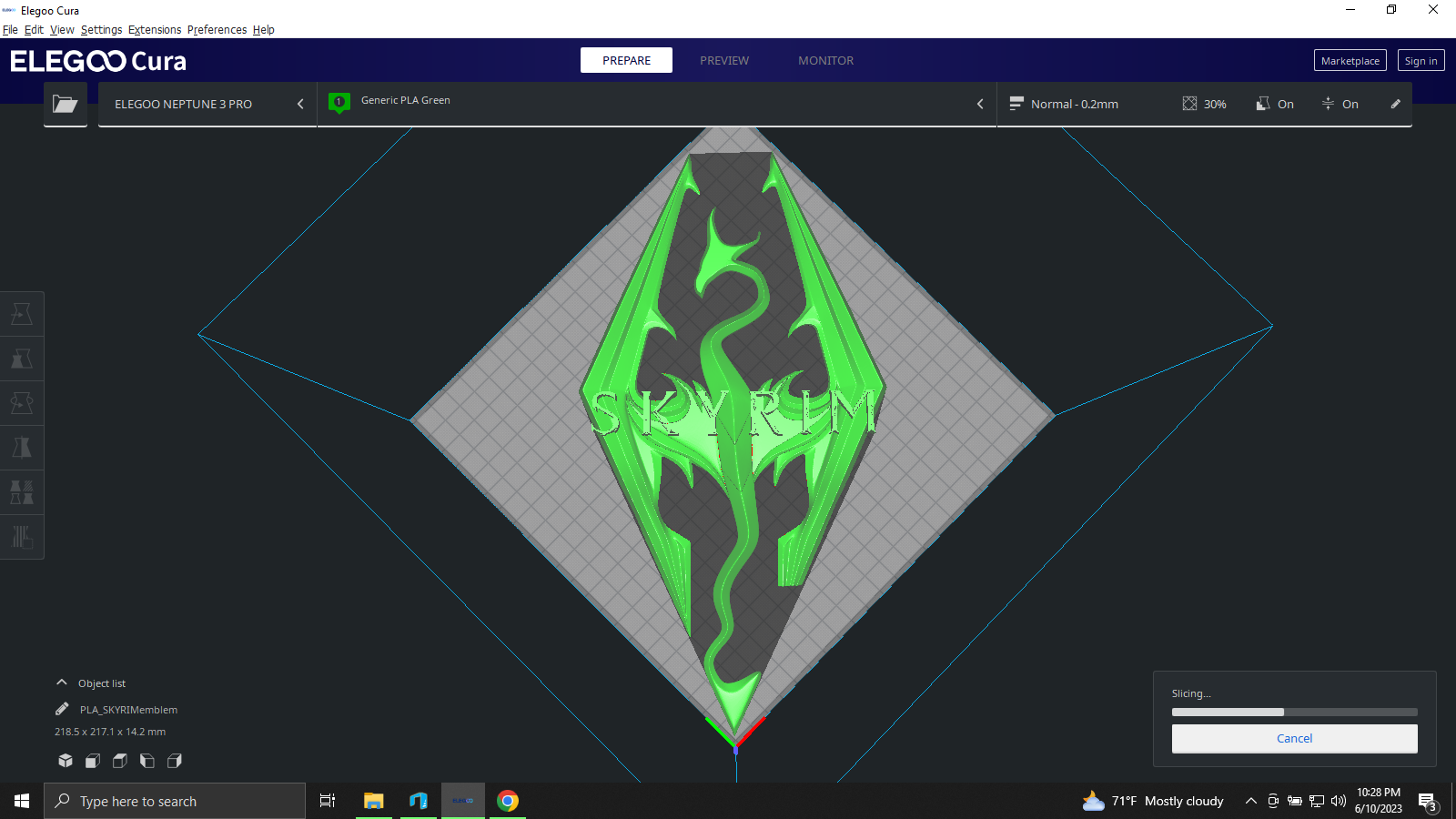Click the green extruder material icon
Screen dimensions: 1456x819
339,103
